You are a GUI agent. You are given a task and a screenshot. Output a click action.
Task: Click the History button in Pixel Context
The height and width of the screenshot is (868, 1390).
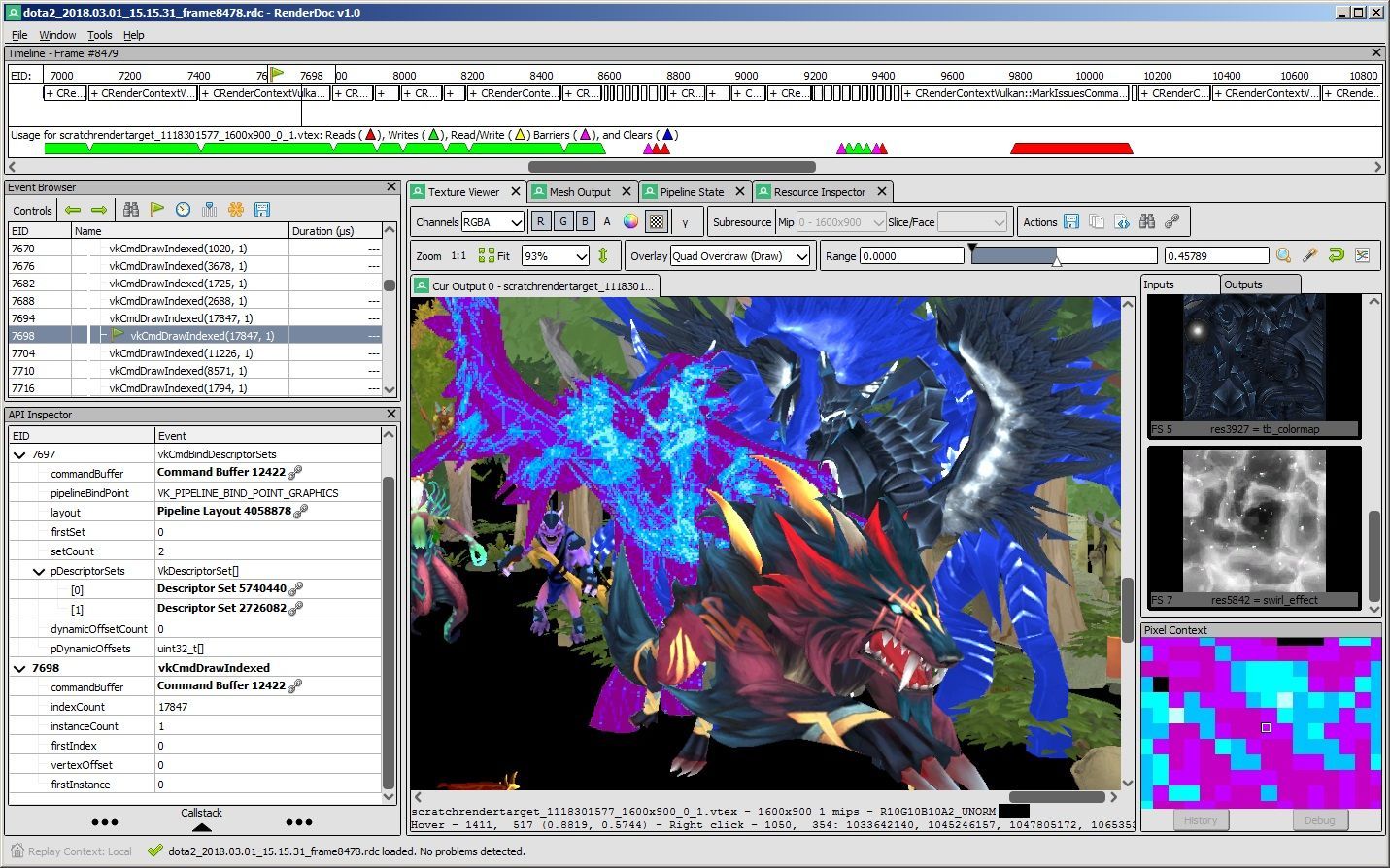1201,819
